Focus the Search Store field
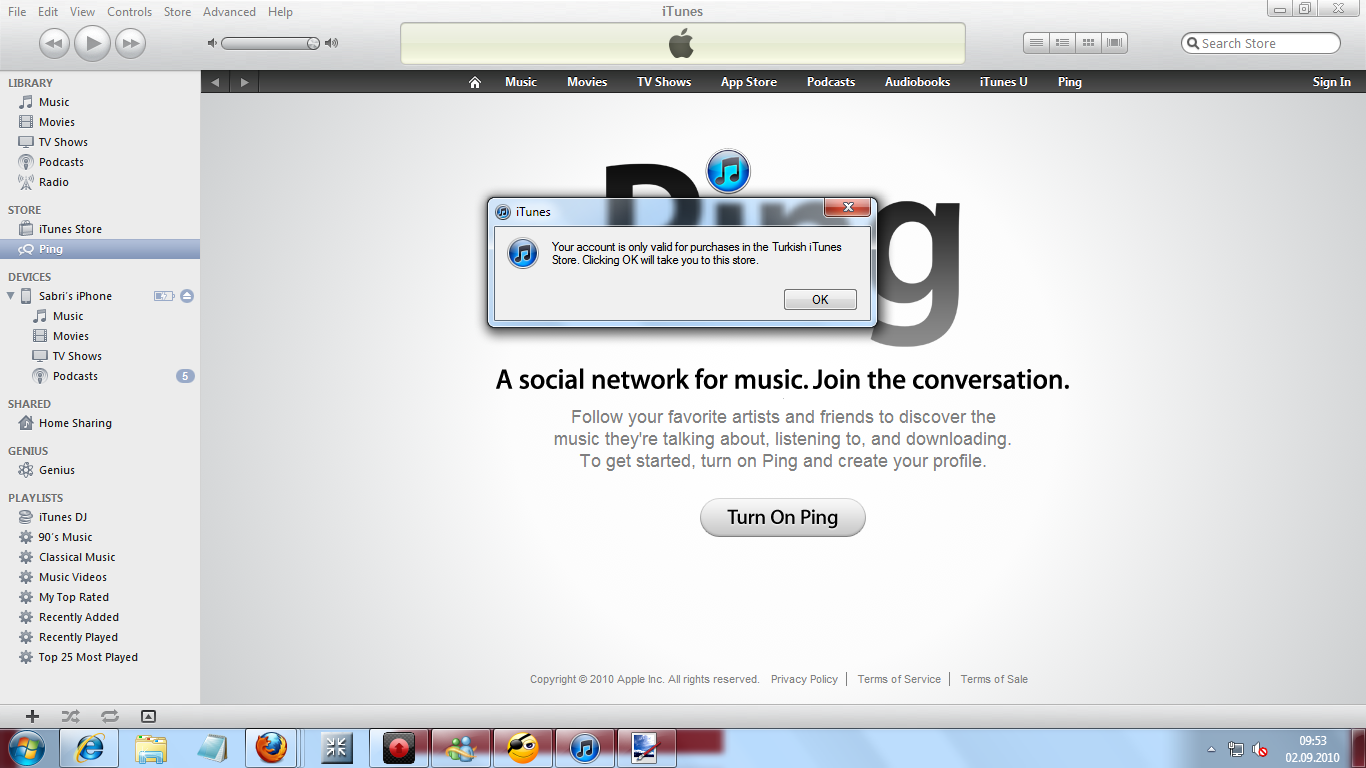The height and width of the screenshot is (768, 1366). (x=1261, y=43)
